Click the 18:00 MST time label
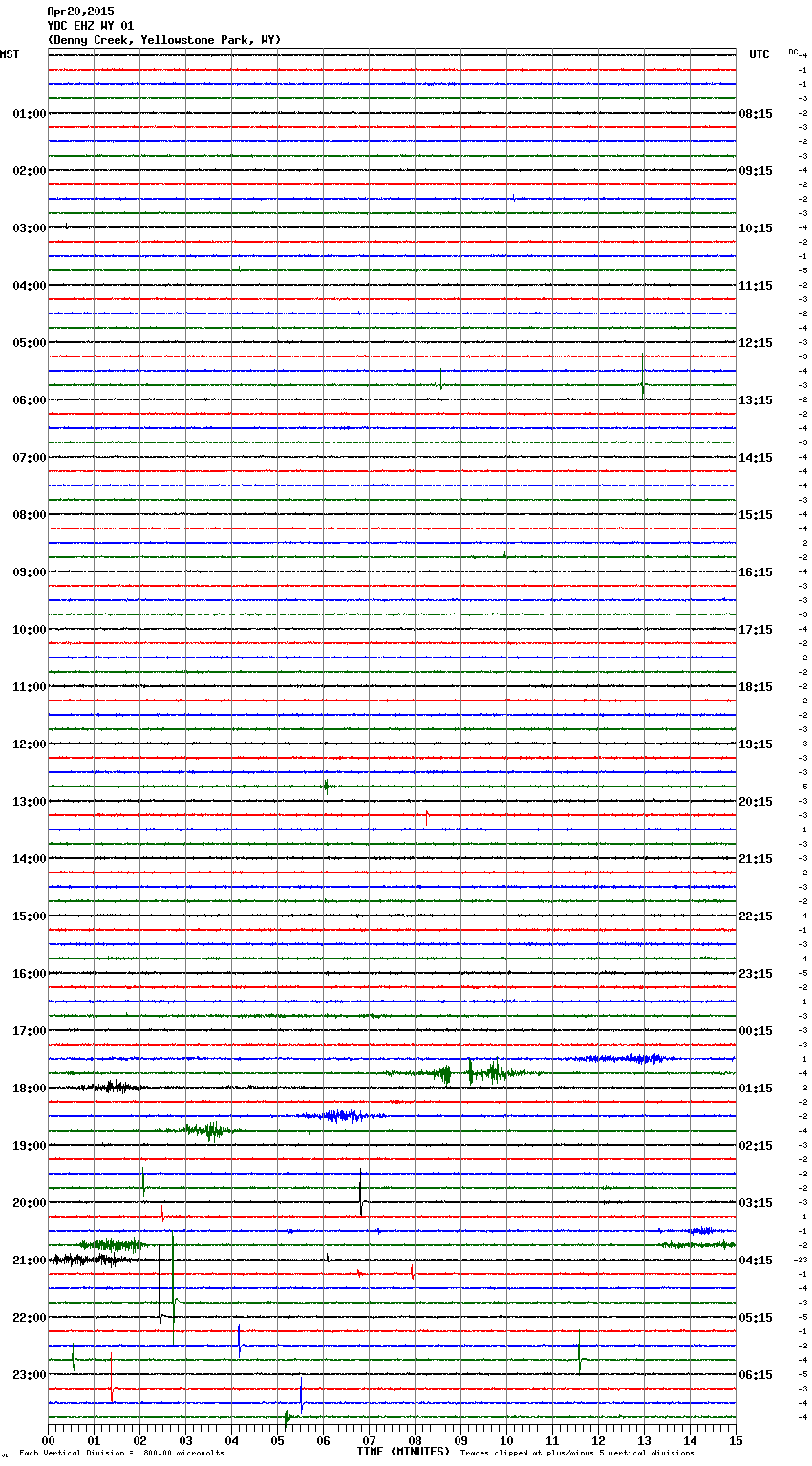Screen dimensions: 812x1466 coord(30,1089)
